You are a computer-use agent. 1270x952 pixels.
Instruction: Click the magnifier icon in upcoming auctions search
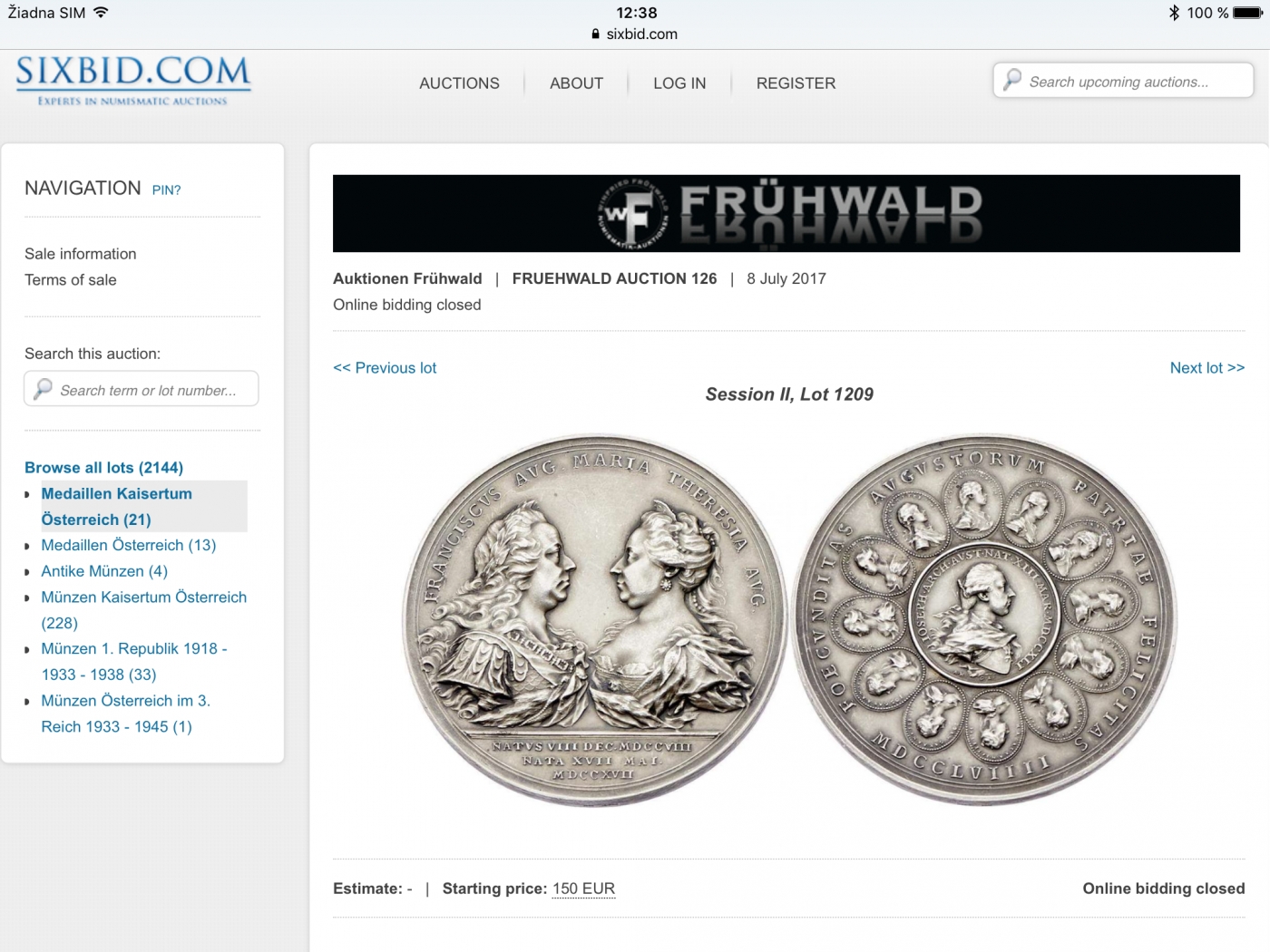[x=1012, y=80]
